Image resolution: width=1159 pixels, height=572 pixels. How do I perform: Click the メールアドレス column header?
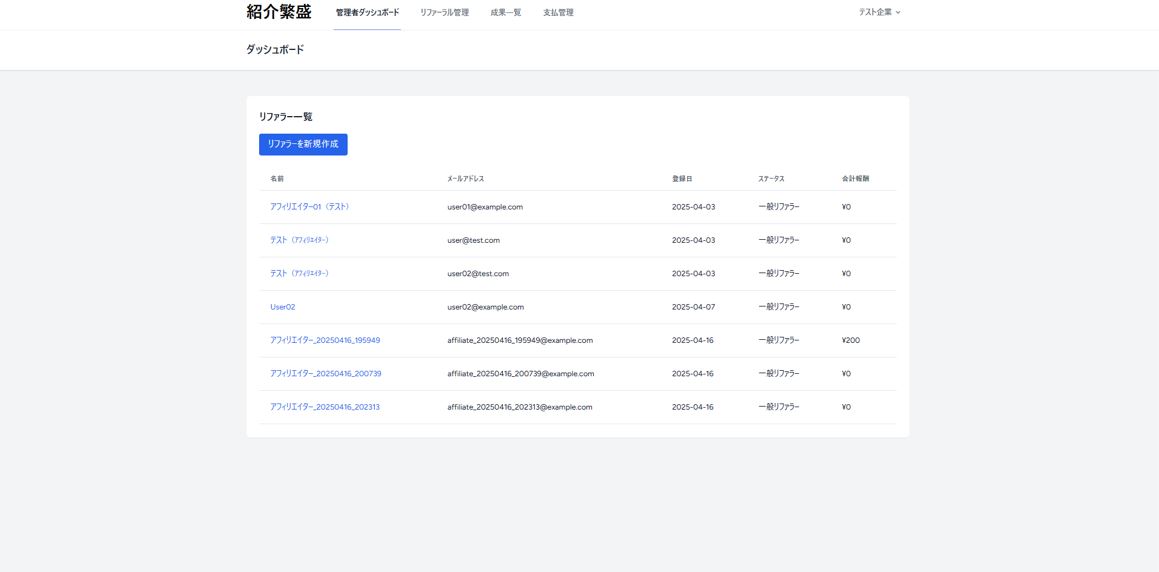click(466, 179)
